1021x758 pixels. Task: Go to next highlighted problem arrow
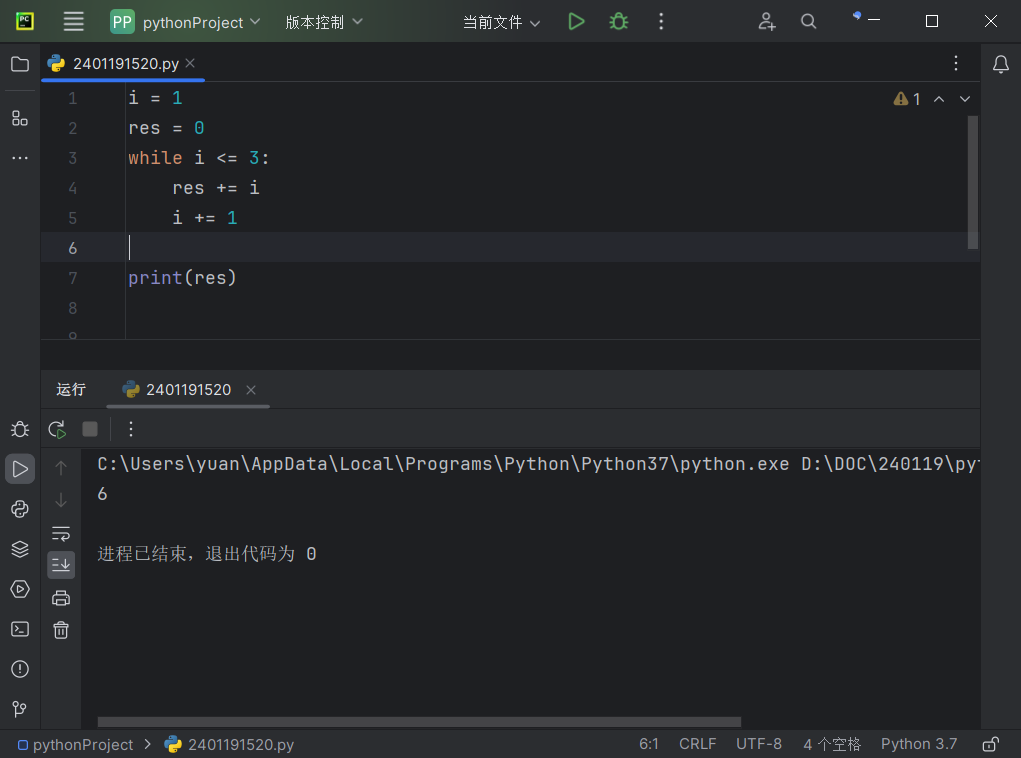965,99
